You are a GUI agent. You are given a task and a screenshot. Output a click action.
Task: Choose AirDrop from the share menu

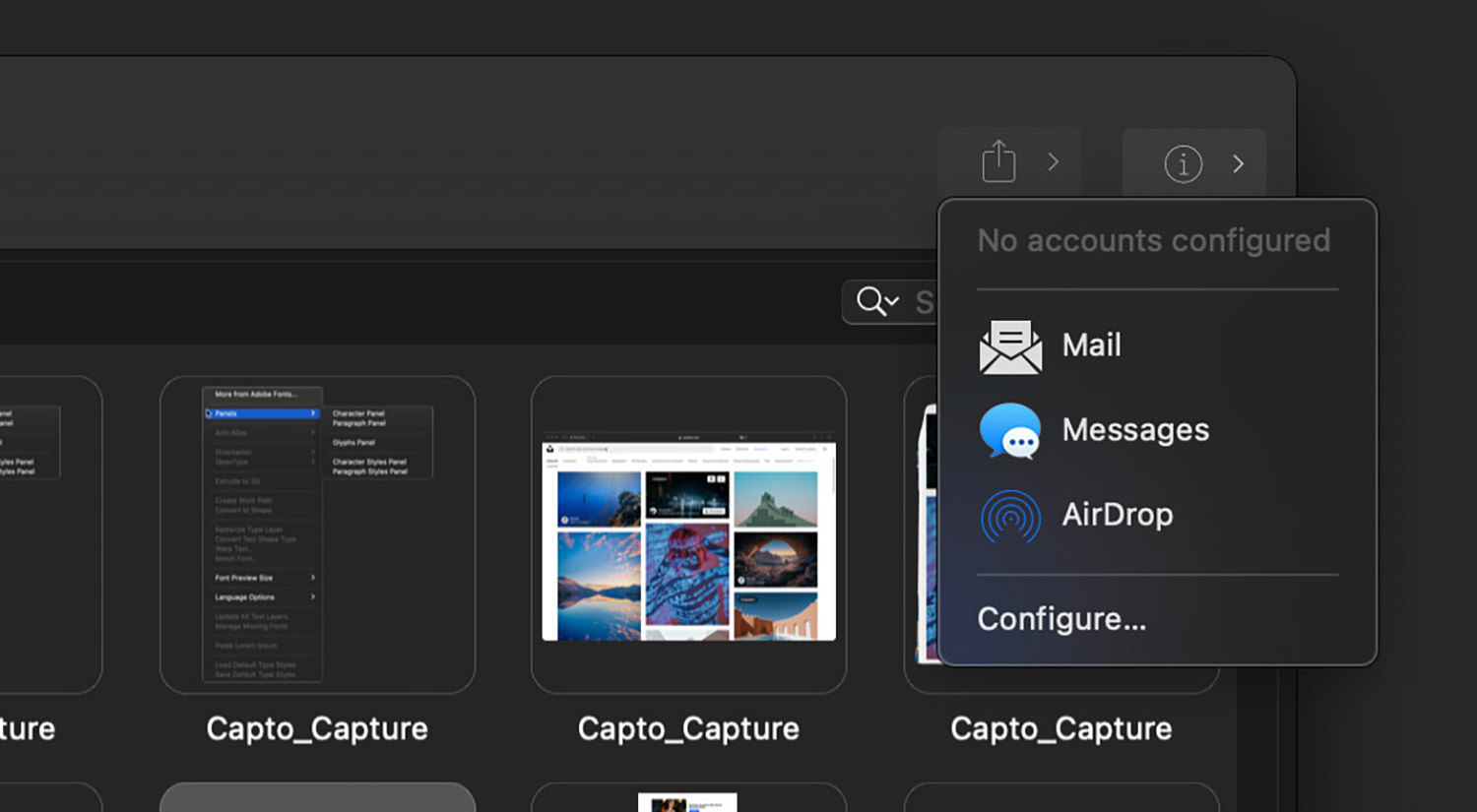pyautogui.click(x=1118, y=515)
